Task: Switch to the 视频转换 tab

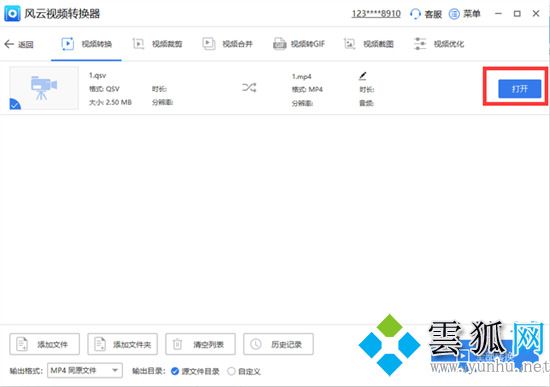Action: [86, 44]
